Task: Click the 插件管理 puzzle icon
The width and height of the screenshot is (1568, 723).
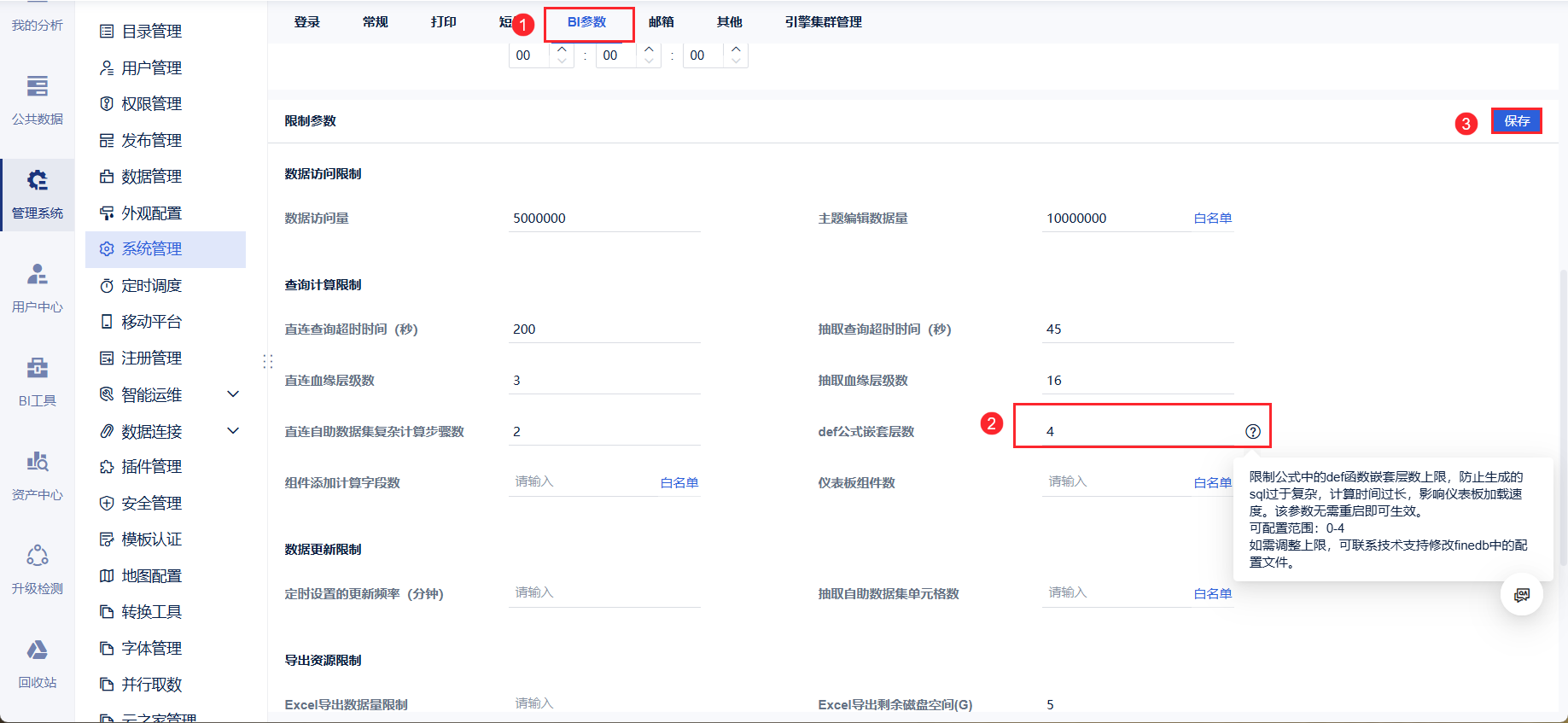Action: click(x=107, y=467)
